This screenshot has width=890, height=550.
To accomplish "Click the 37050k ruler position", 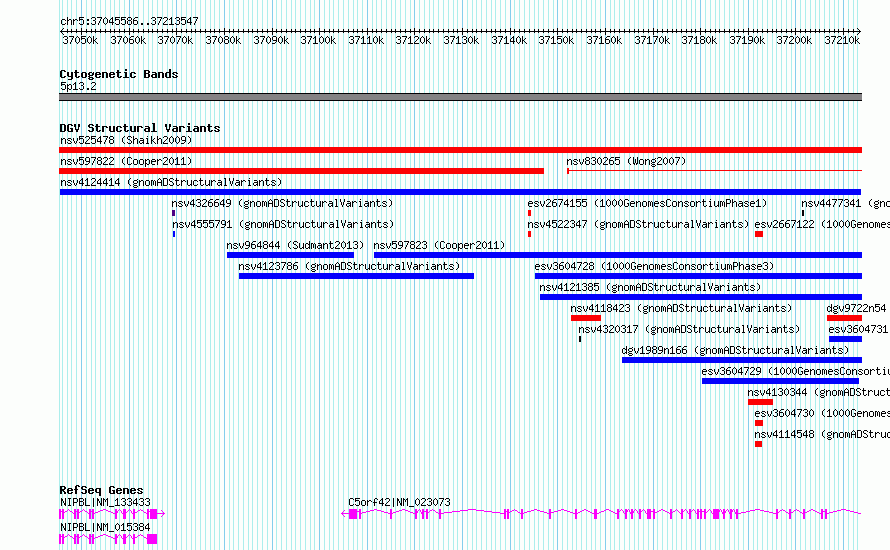I will click(x=80, y=40).
